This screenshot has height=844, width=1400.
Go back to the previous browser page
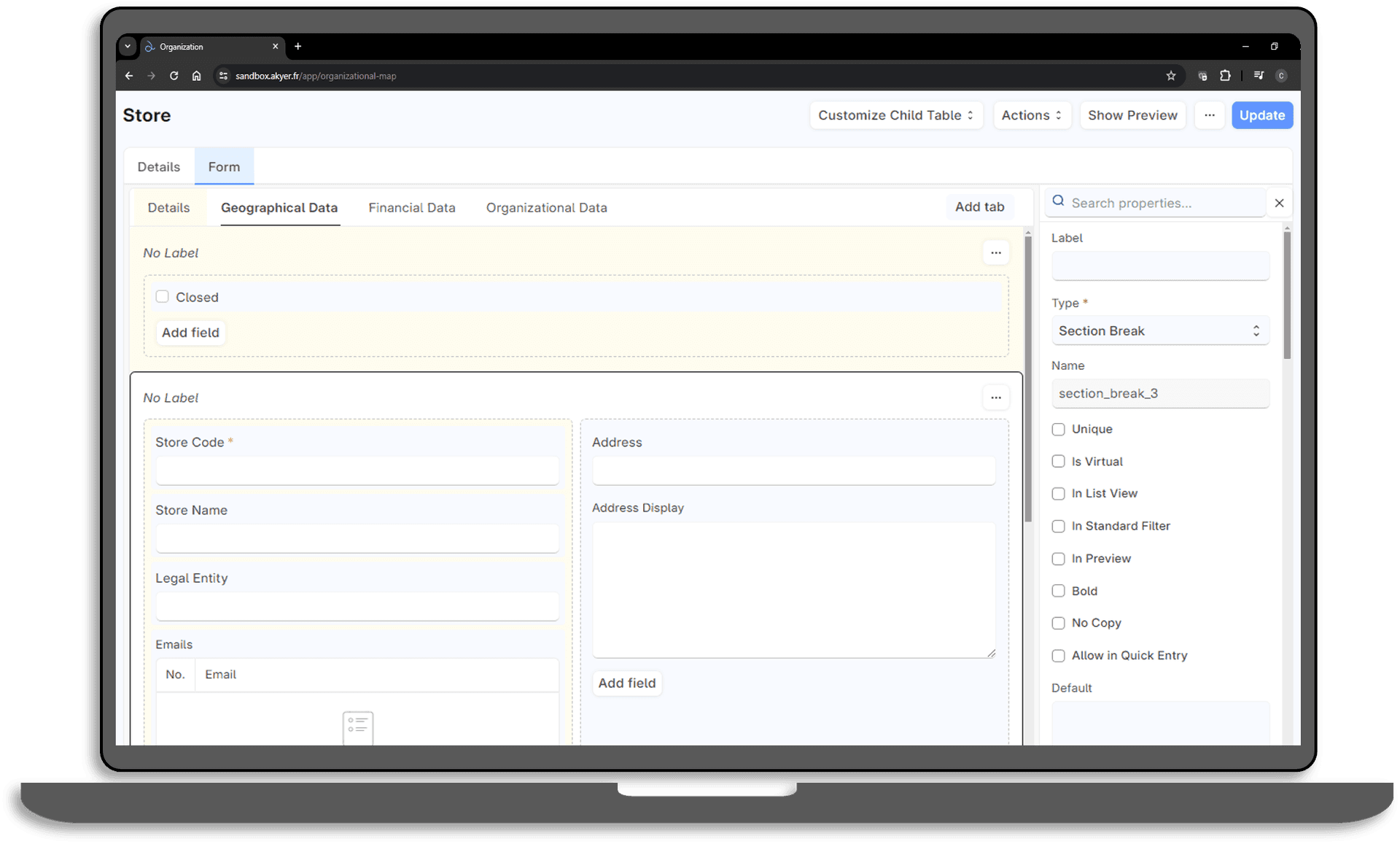[129, 76]
